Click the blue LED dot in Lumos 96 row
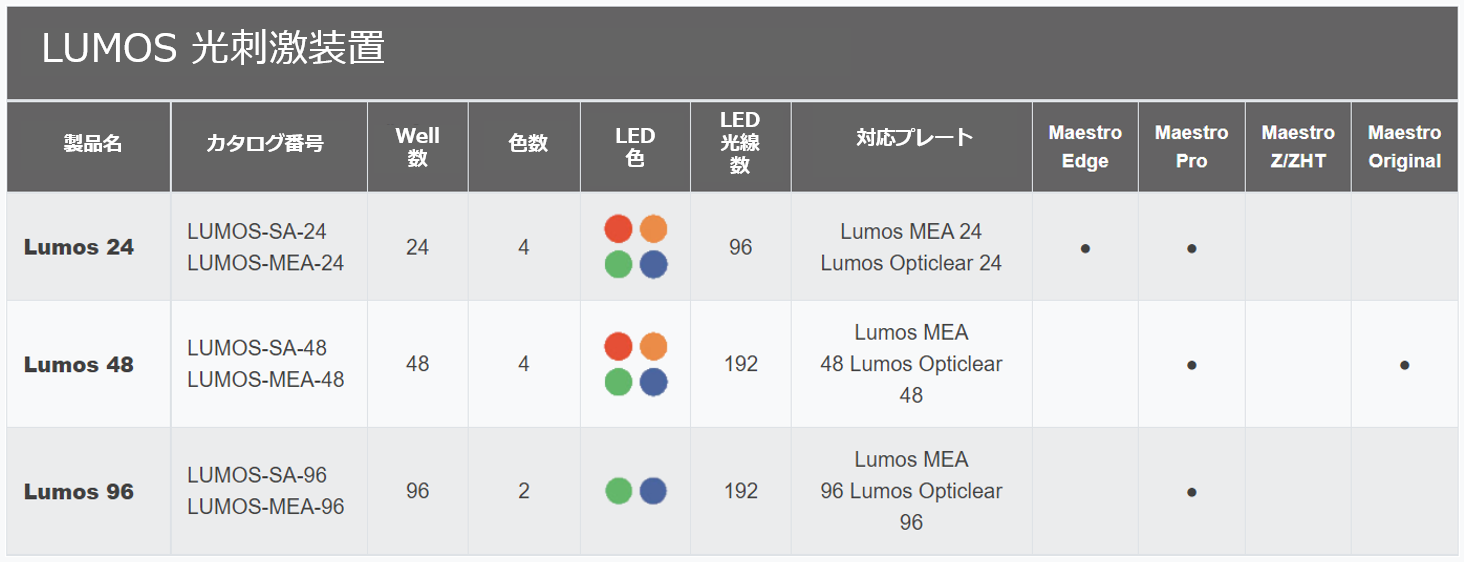The height and width of the screenshot is (562, 1464). tap(654, 491)
